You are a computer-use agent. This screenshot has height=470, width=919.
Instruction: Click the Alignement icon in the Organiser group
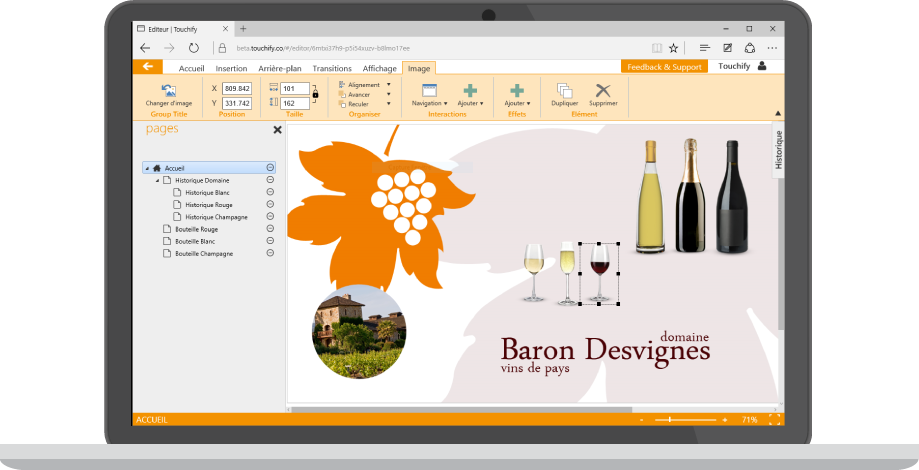click(x=342, y=85)
